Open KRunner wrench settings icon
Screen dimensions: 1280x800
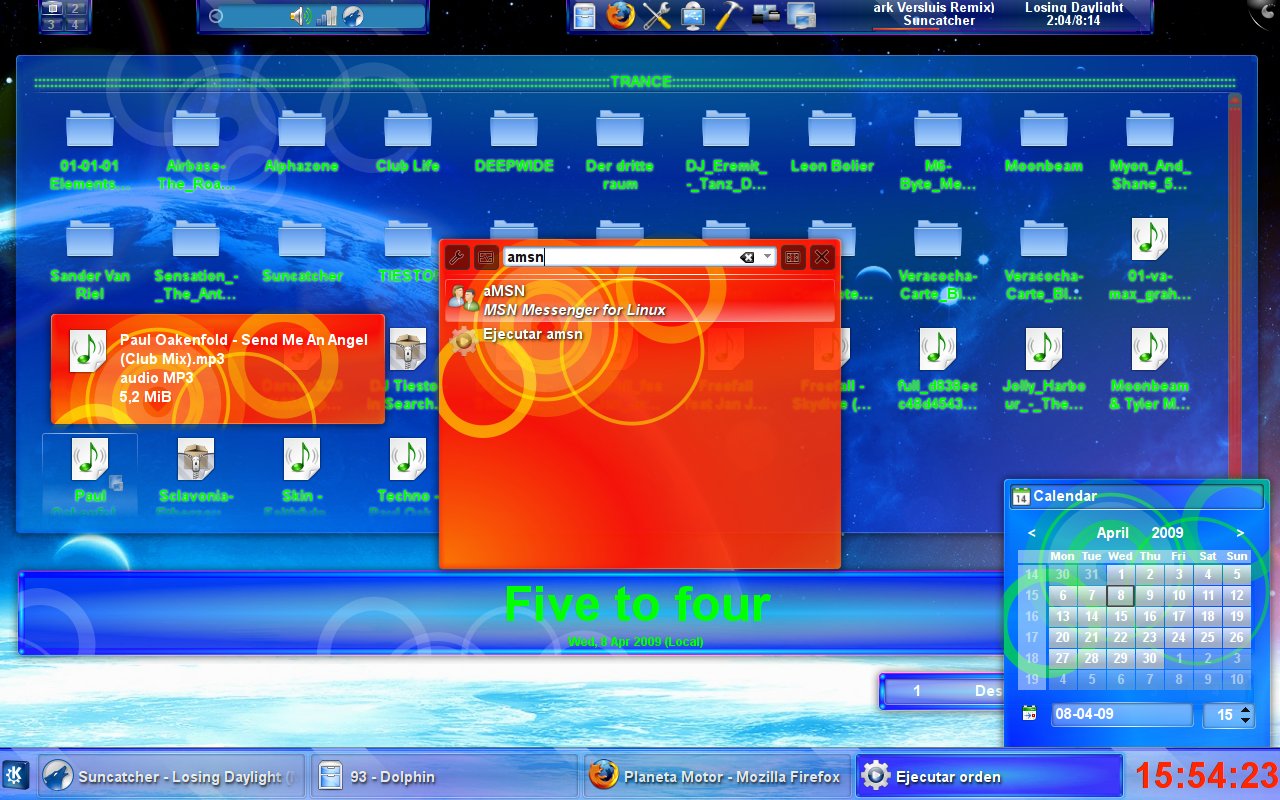click(456, 257)
